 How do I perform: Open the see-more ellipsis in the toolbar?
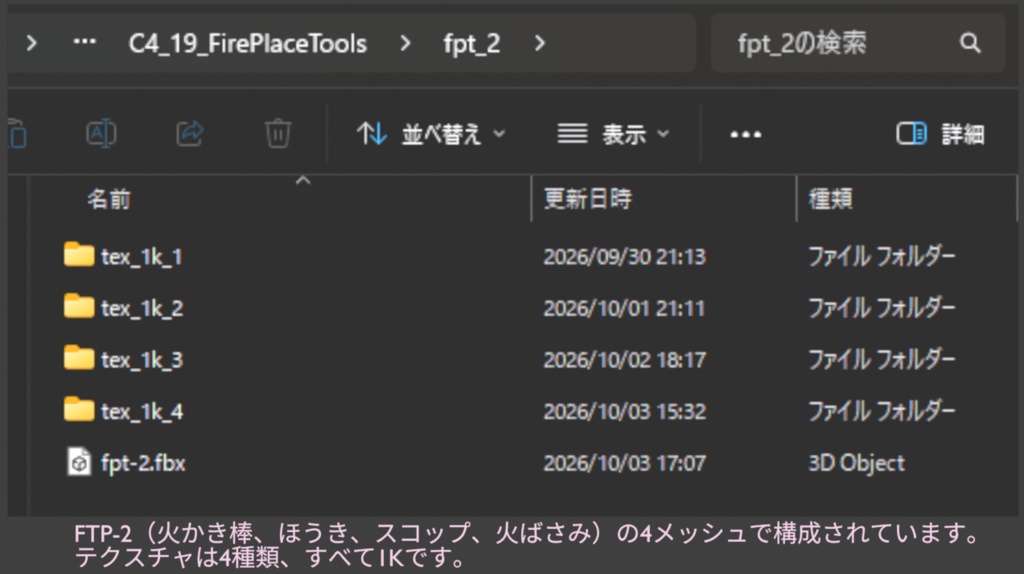(x=745, y=135)
